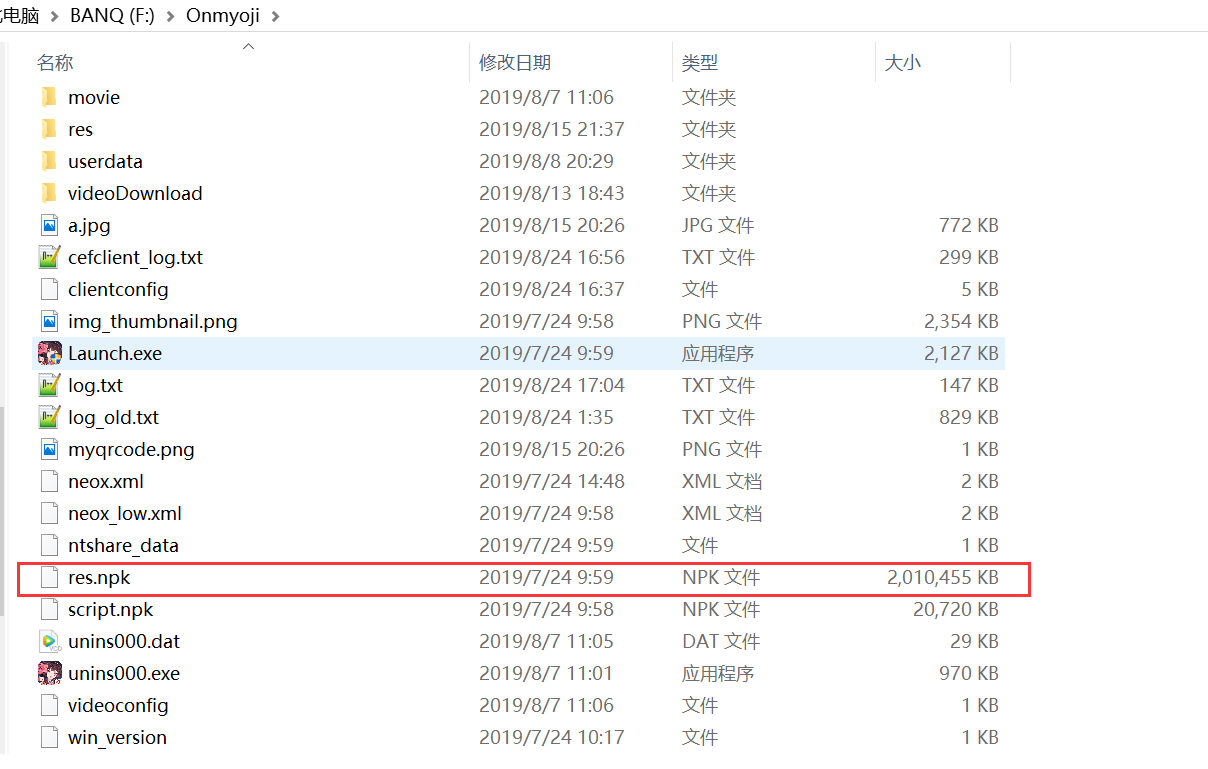Image resolution: width=1208 pixels, height=769 pixels.
Task: Select the unins000.dat file name
Action: [124, 641]
